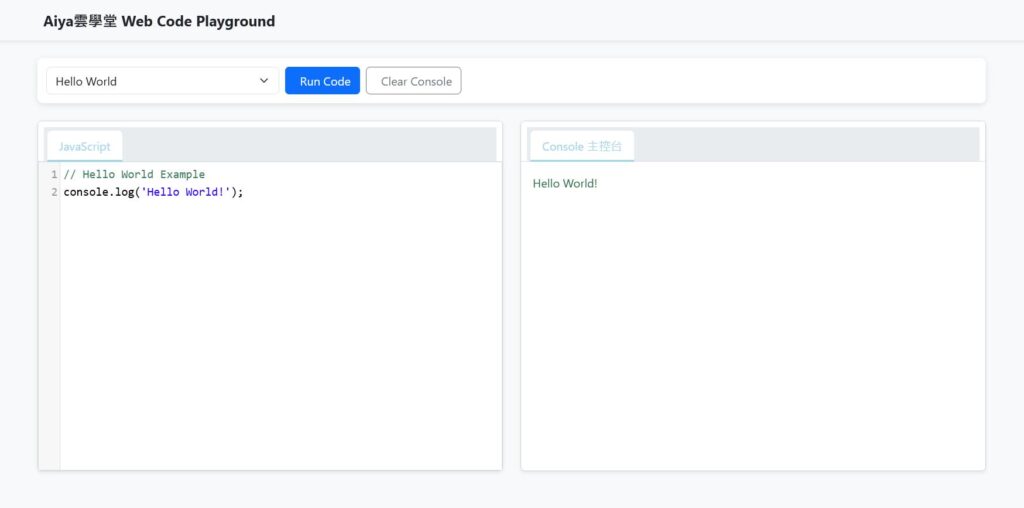The width and height of the screenshot is (1024, 508).
Task: Click the word console in line 2
Action: click(x=85, y=192)
